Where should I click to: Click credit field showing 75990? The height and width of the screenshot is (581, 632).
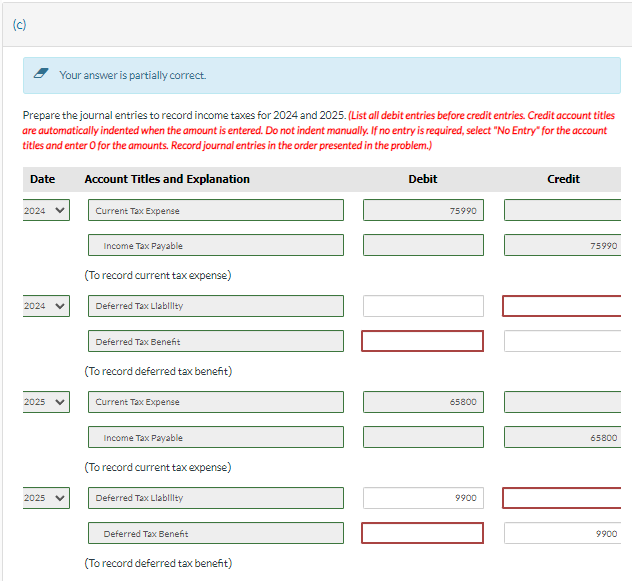tap(562, 245)
